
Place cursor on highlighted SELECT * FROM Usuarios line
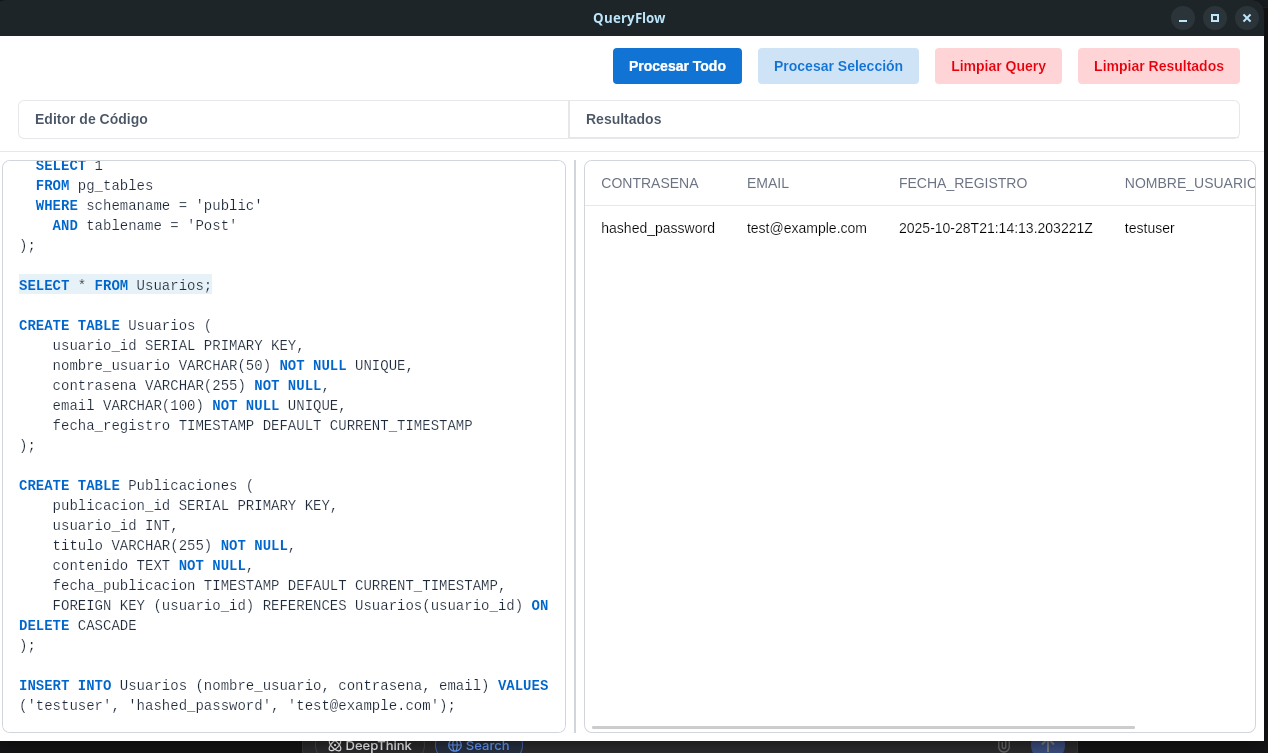click(x=116, y=286)
